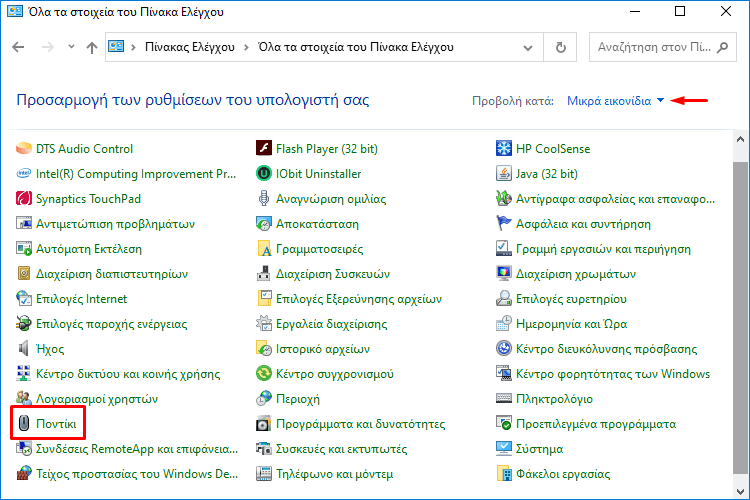The height and width of the screenshot is (500, 750).
Task: Click the Ημερομηνία και Ώρα clock icon
Action: [504, 324]
